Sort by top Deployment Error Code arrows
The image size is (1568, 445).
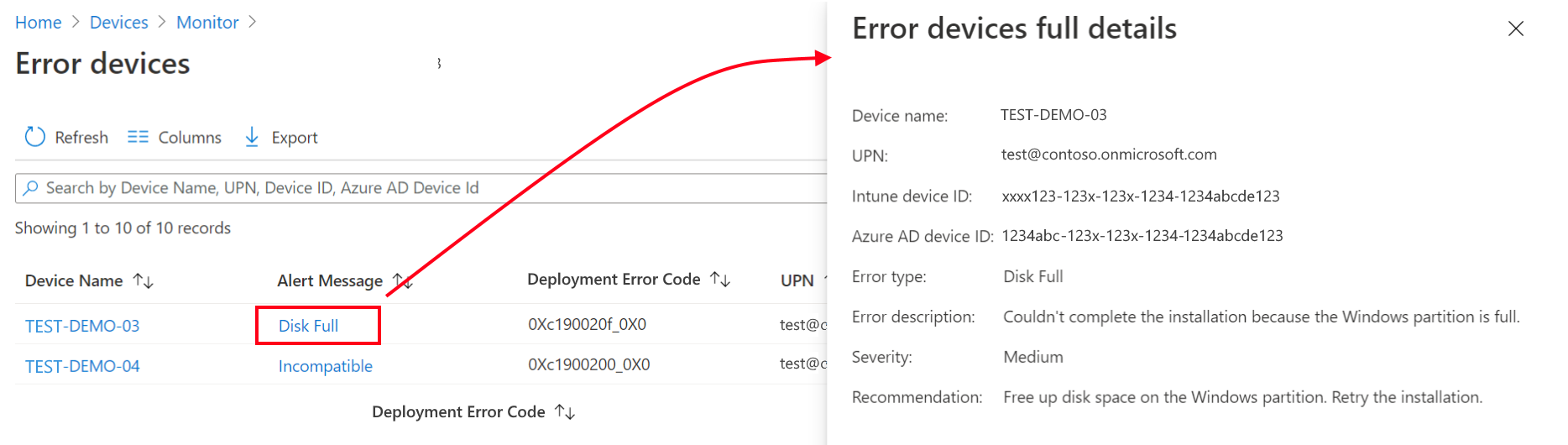(720, 280)
